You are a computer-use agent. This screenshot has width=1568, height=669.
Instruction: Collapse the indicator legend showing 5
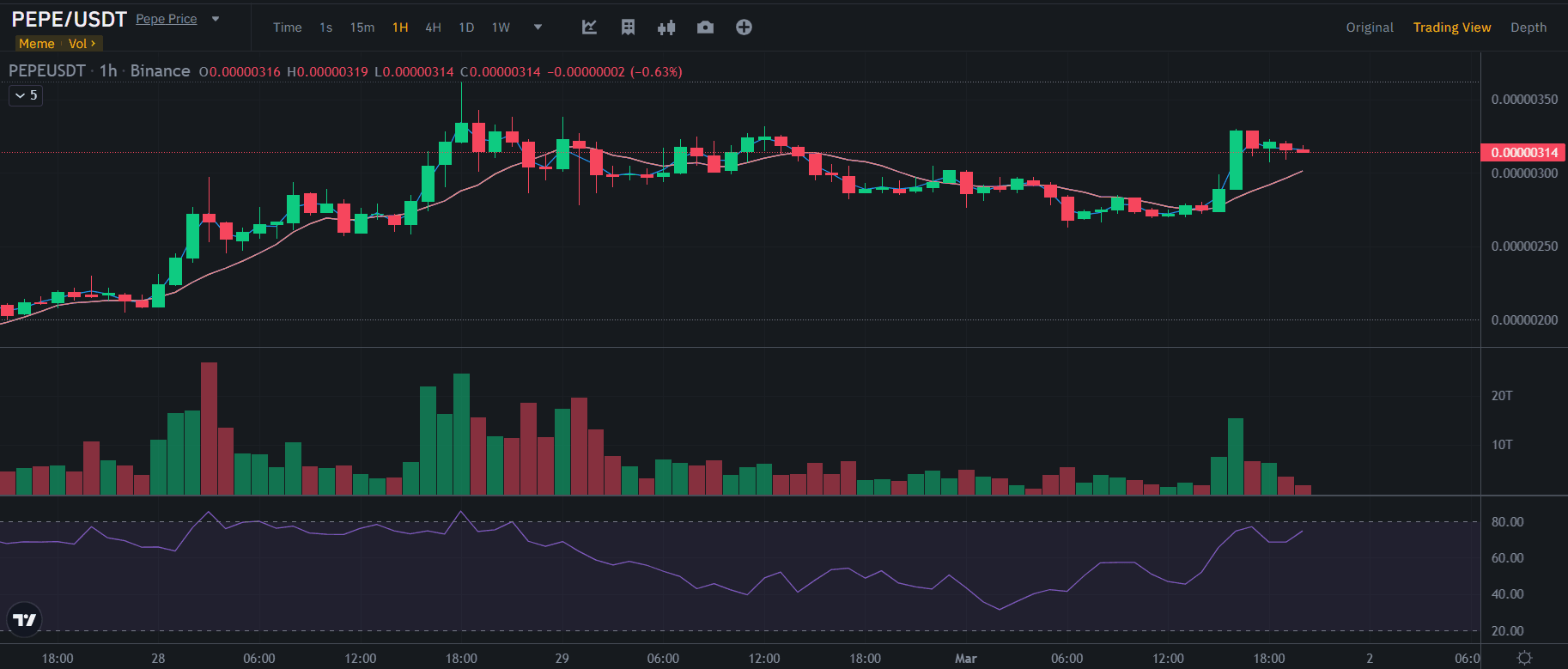pyautogui.click(x=26, y=95)
